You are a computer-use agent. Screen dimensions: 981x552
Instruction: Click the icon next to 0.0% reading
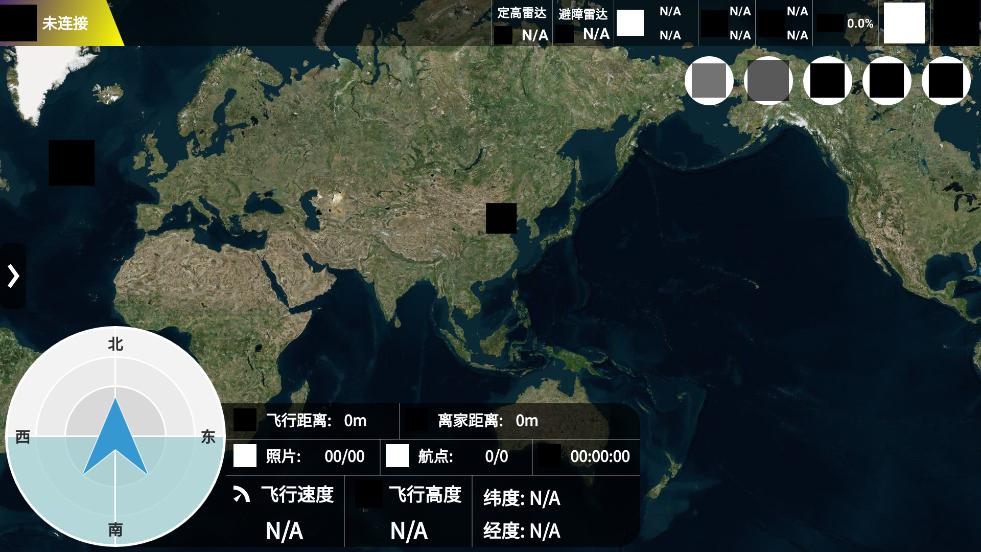coord(830,23)
